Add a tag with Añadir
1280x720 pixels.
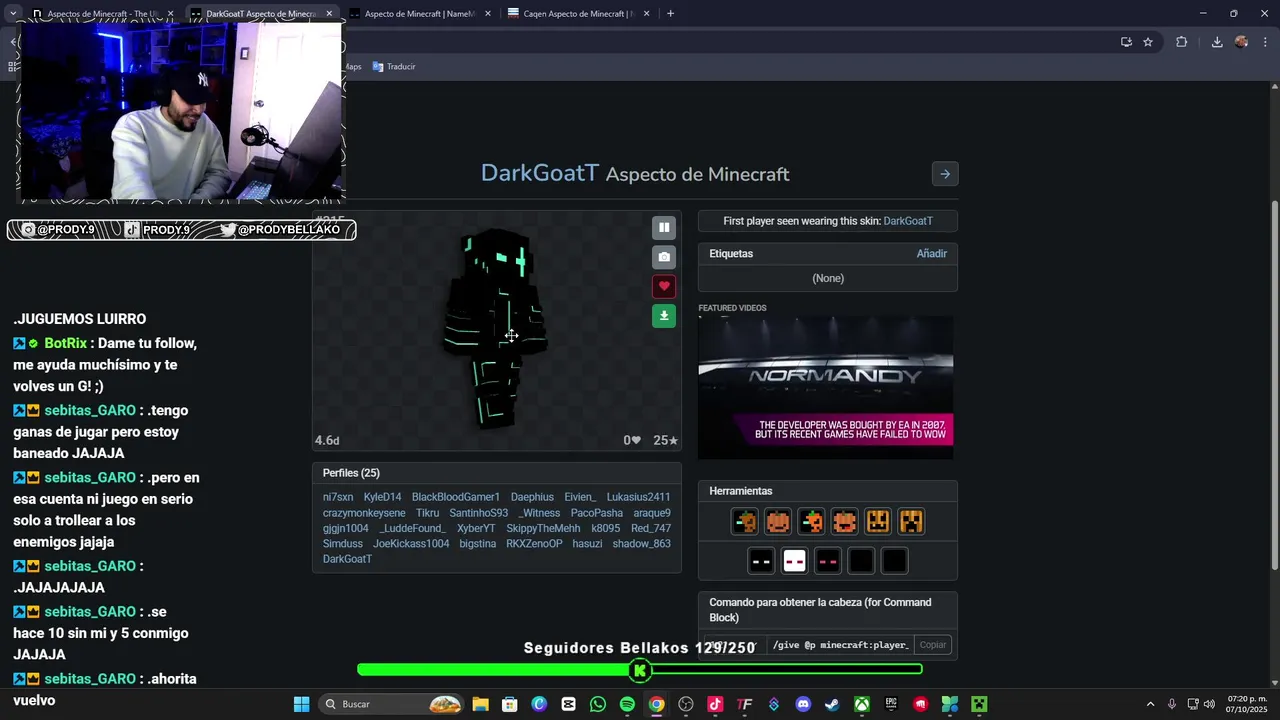[932, 254]
